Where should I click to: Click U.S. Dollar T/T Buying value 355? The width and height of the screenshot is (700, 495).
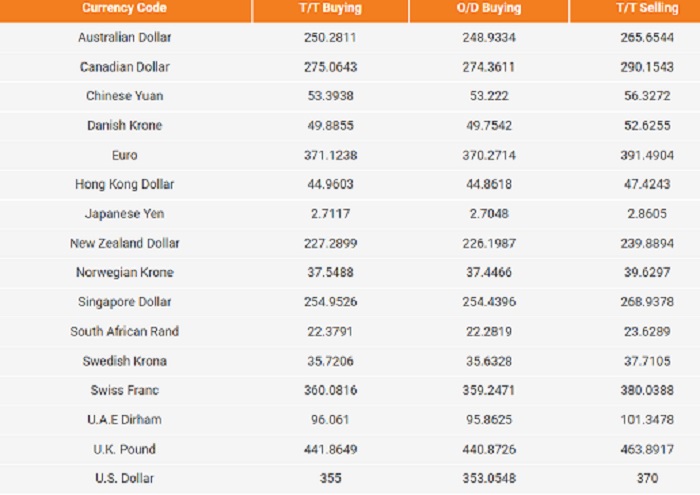[x=331, y=478]
